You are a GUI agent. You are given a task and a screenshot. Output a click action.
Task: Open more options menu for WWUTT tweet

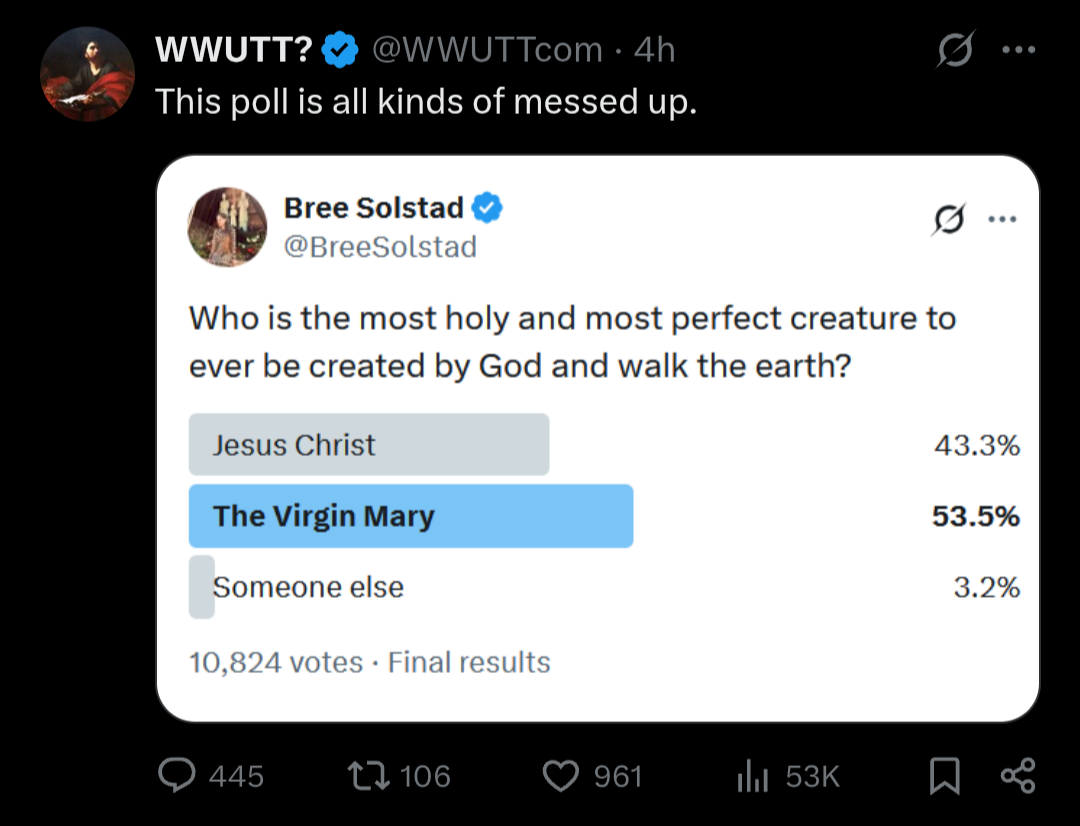1018,50
